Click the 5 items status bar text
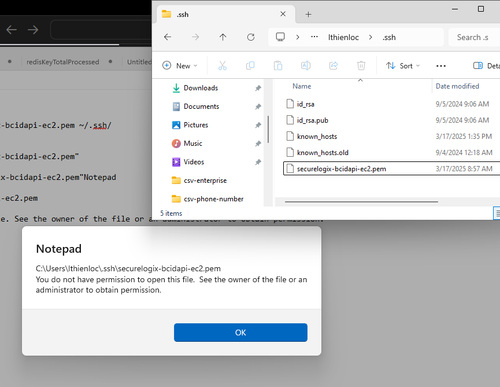 click(171, 213)
